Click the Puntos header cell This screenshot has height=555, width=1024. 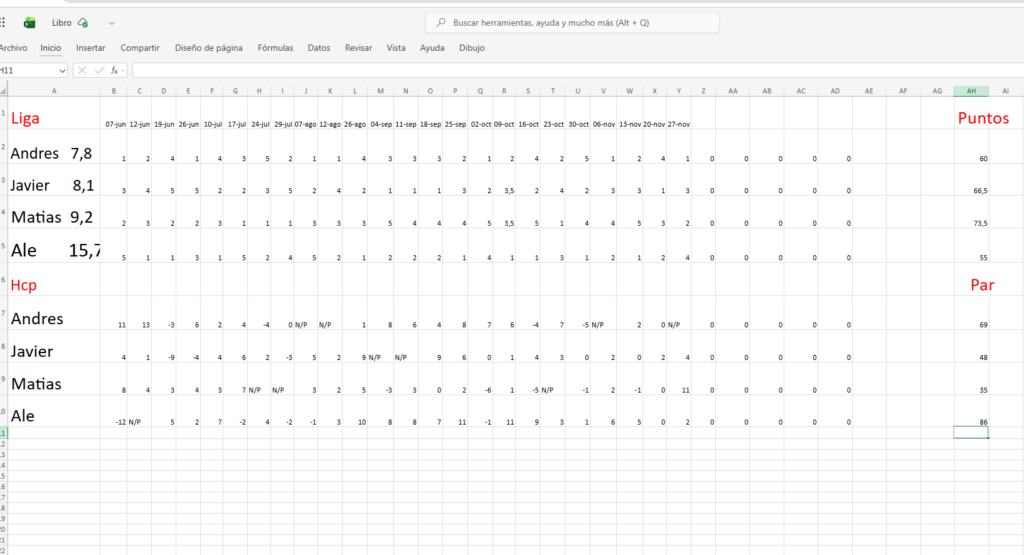point(983,119)
